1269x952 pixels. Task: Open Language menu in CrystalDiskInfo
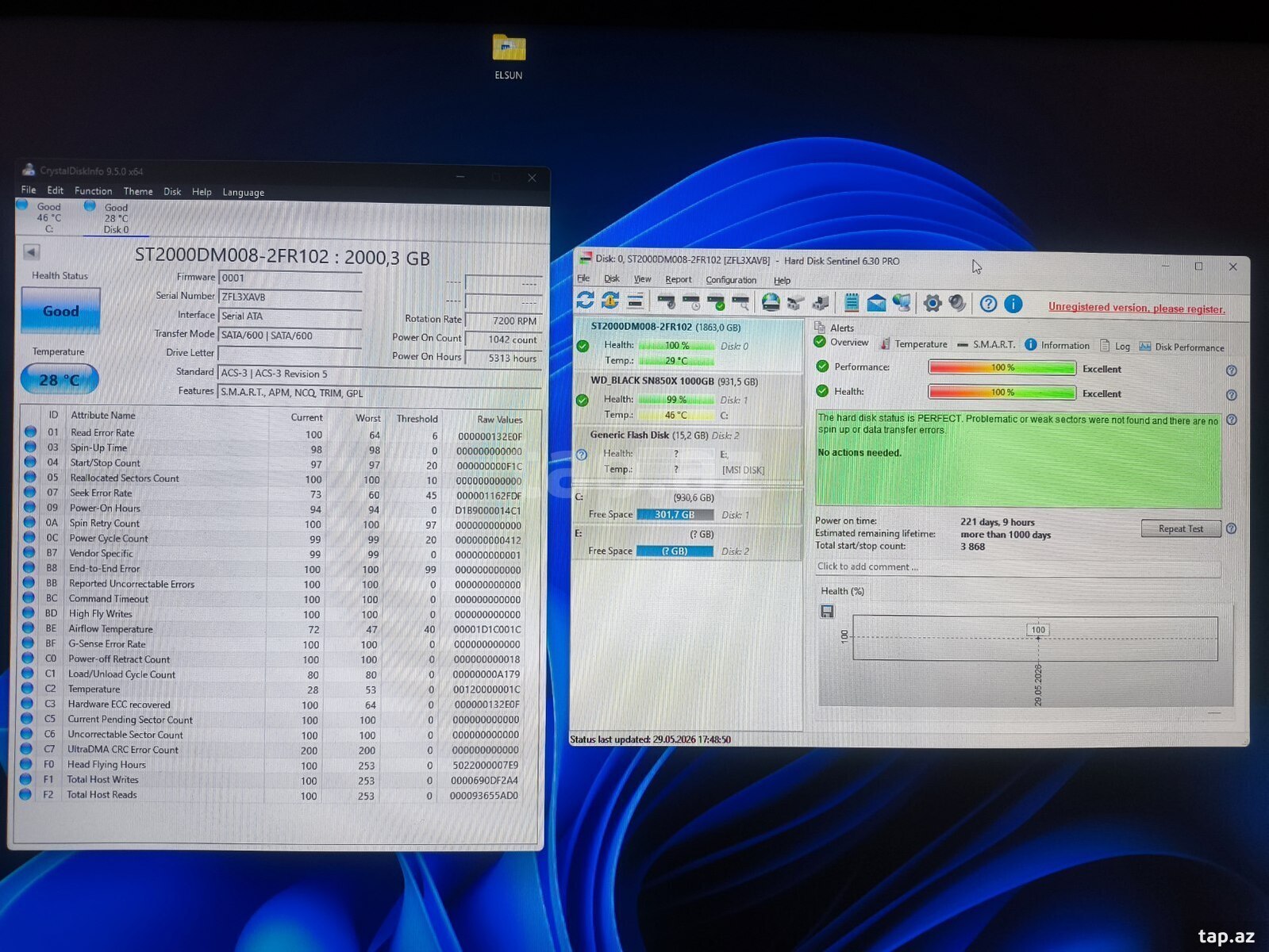243,192
